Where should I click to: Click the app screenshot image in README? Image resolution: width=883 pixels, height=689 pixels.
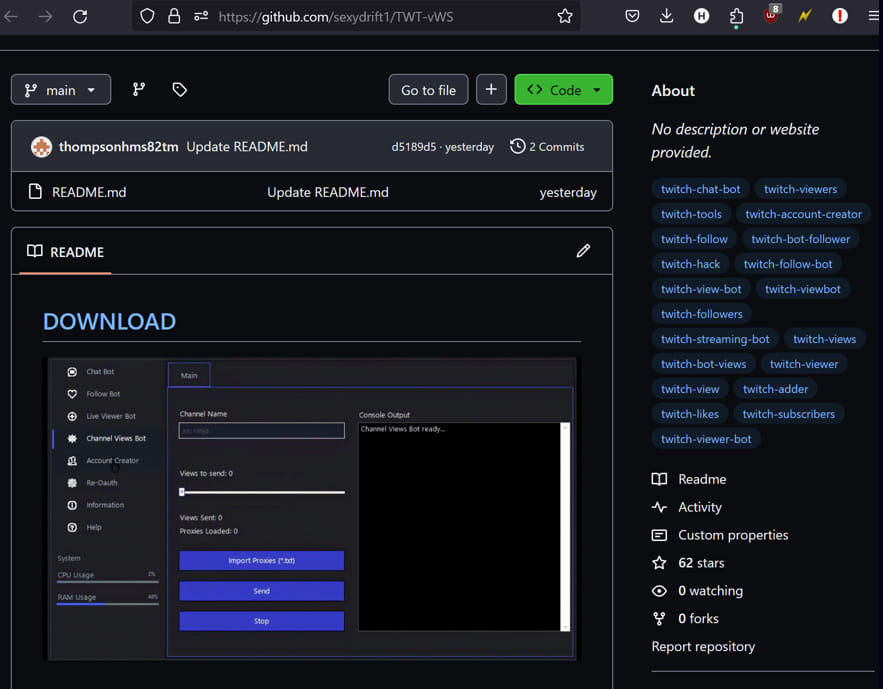311,509
